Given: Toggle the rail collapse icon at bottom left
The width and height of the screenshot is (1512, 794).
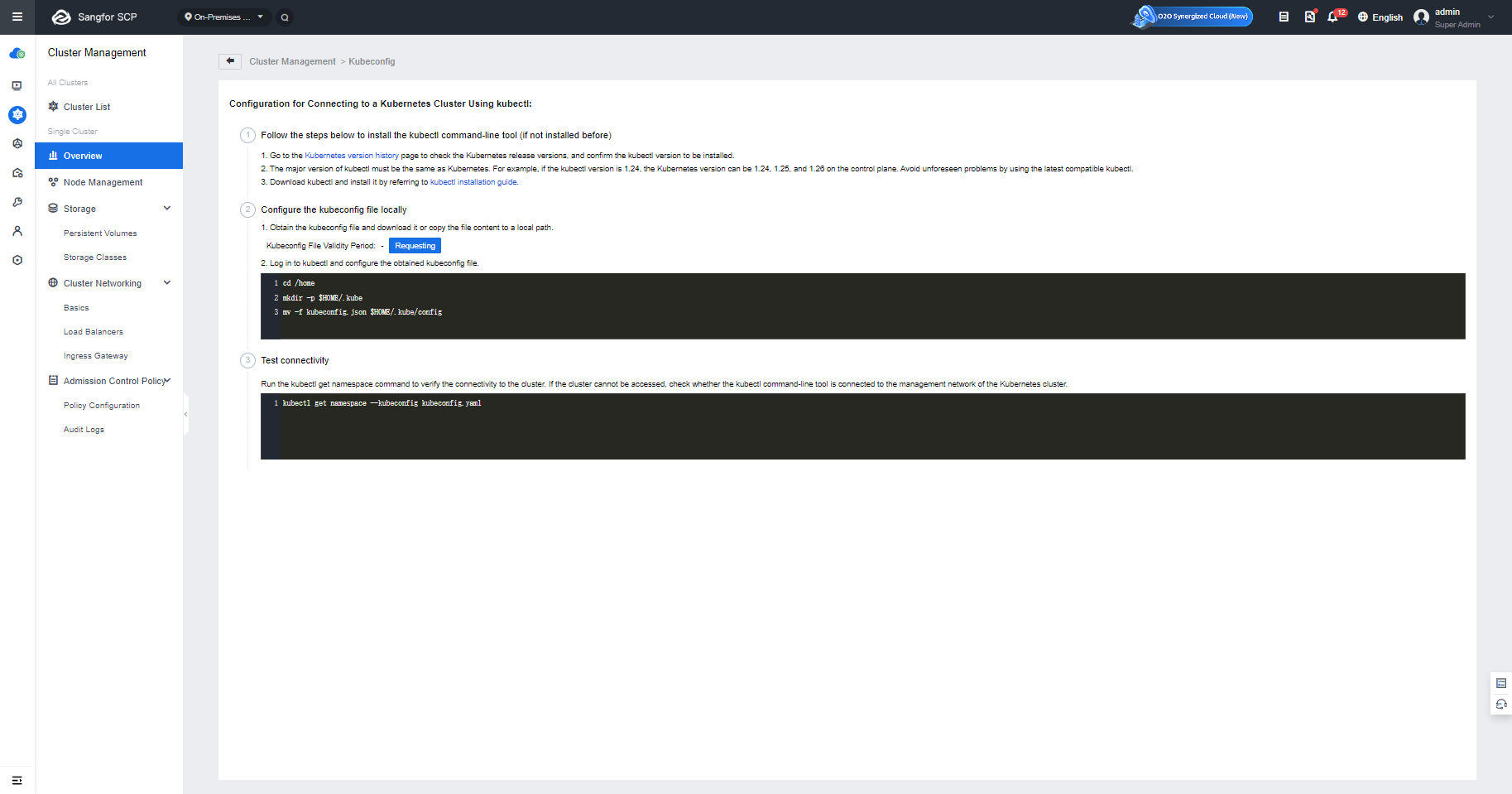Looking at the screenshot, I should tap(17, 780).
